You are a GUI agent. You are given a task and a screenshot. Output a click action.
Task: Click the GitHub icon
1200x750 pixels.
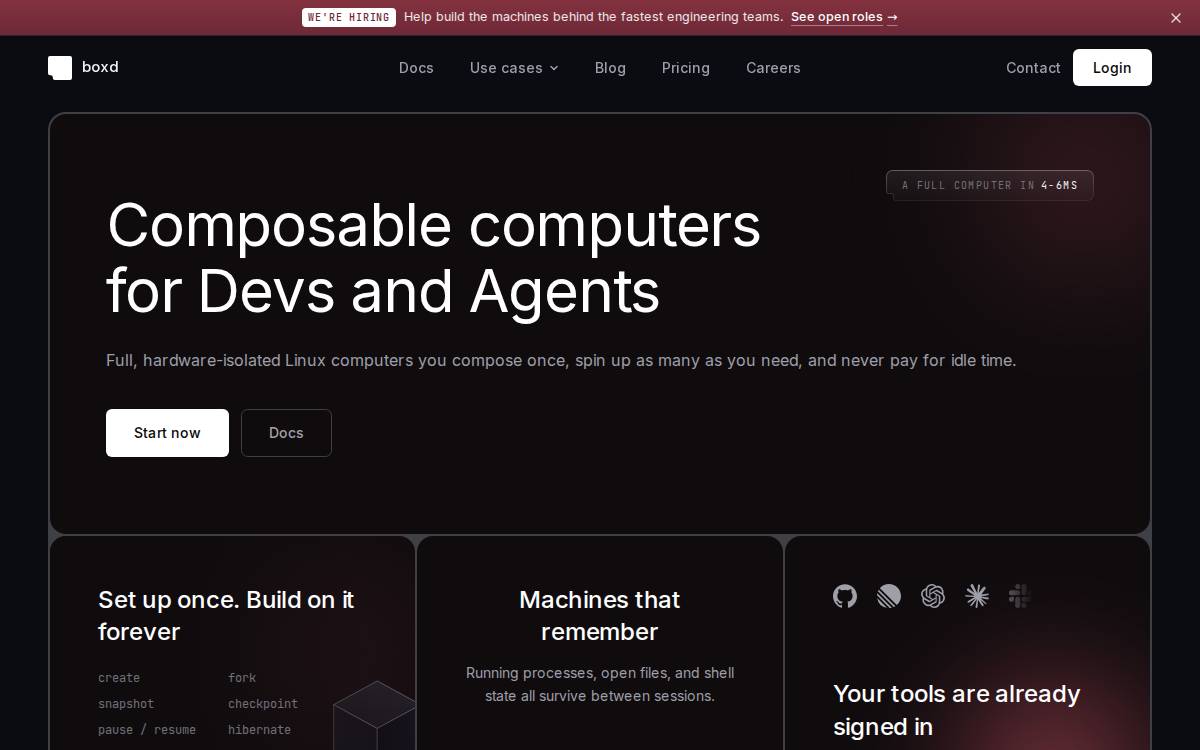click(x=845, y=597)
